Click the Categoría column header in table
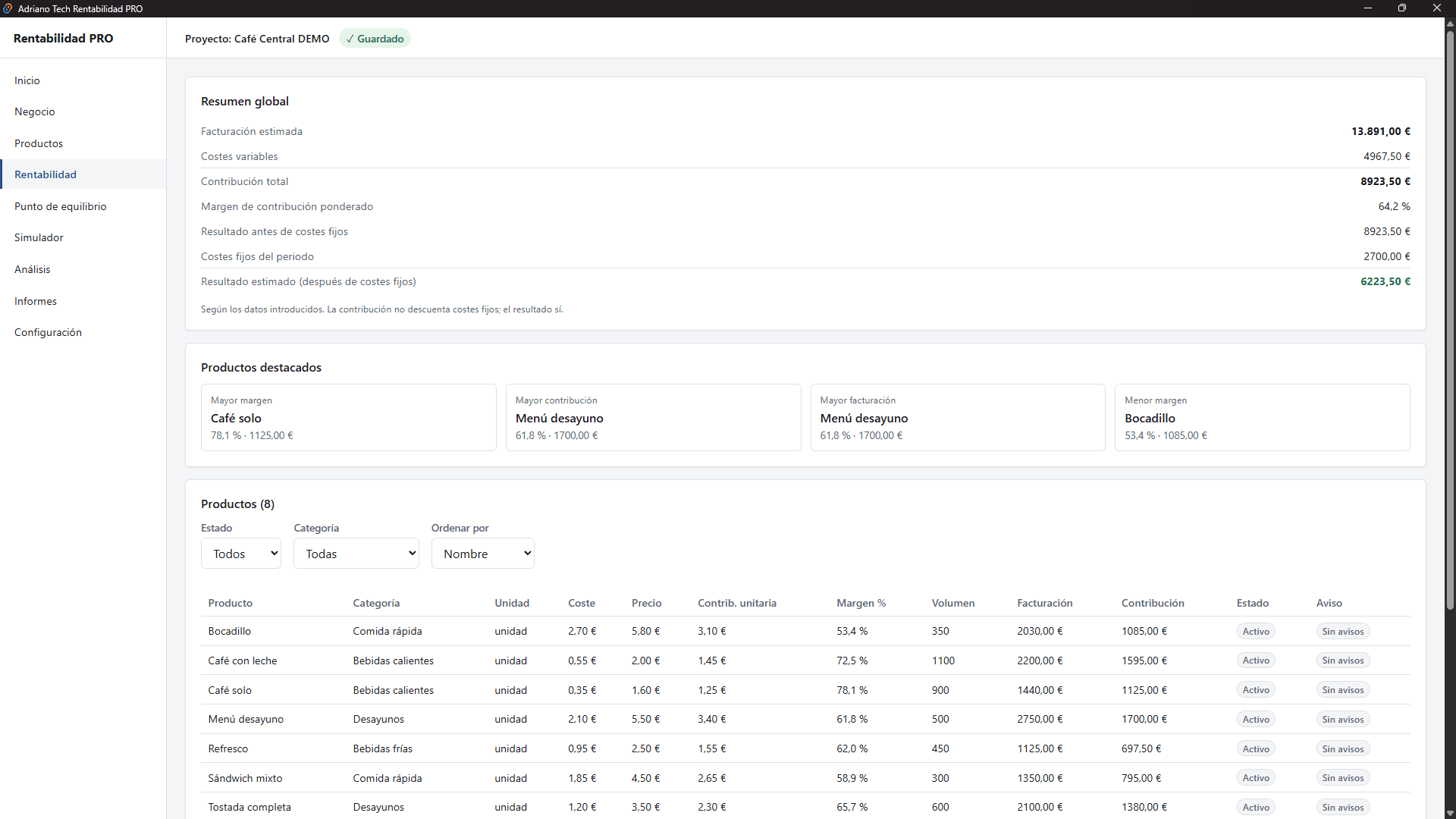1456x819 pixels. tap(376, 603)
